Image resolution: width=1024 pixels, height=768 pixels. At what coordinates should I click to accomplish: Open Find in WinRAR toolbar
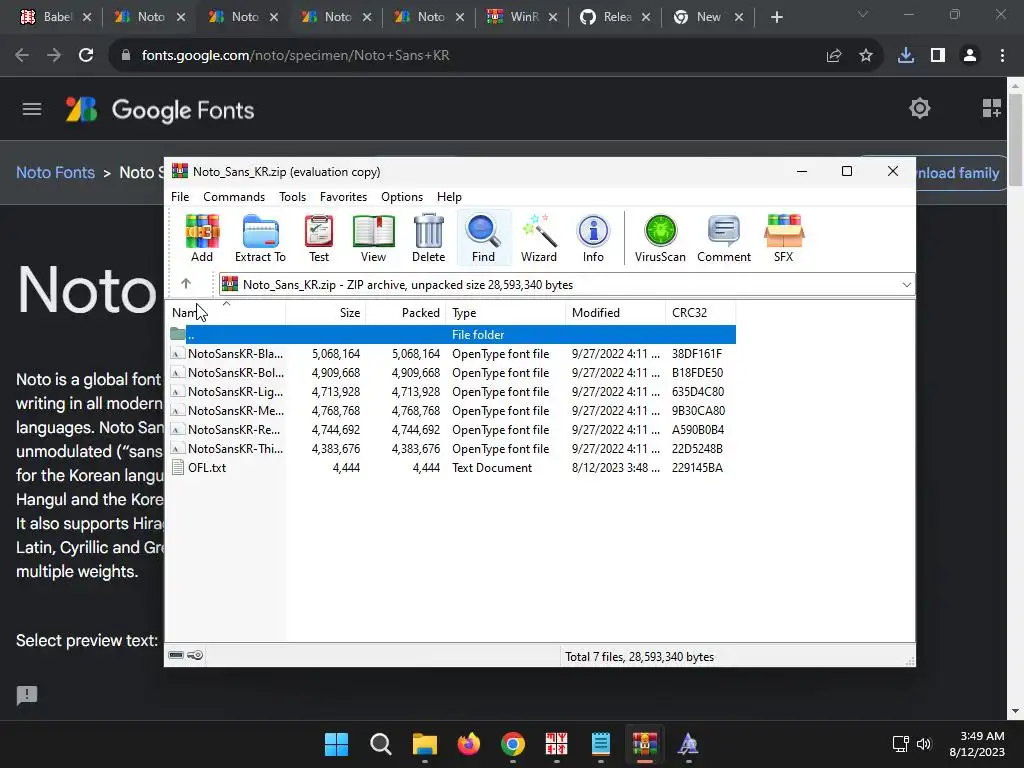tap(483, 238)
